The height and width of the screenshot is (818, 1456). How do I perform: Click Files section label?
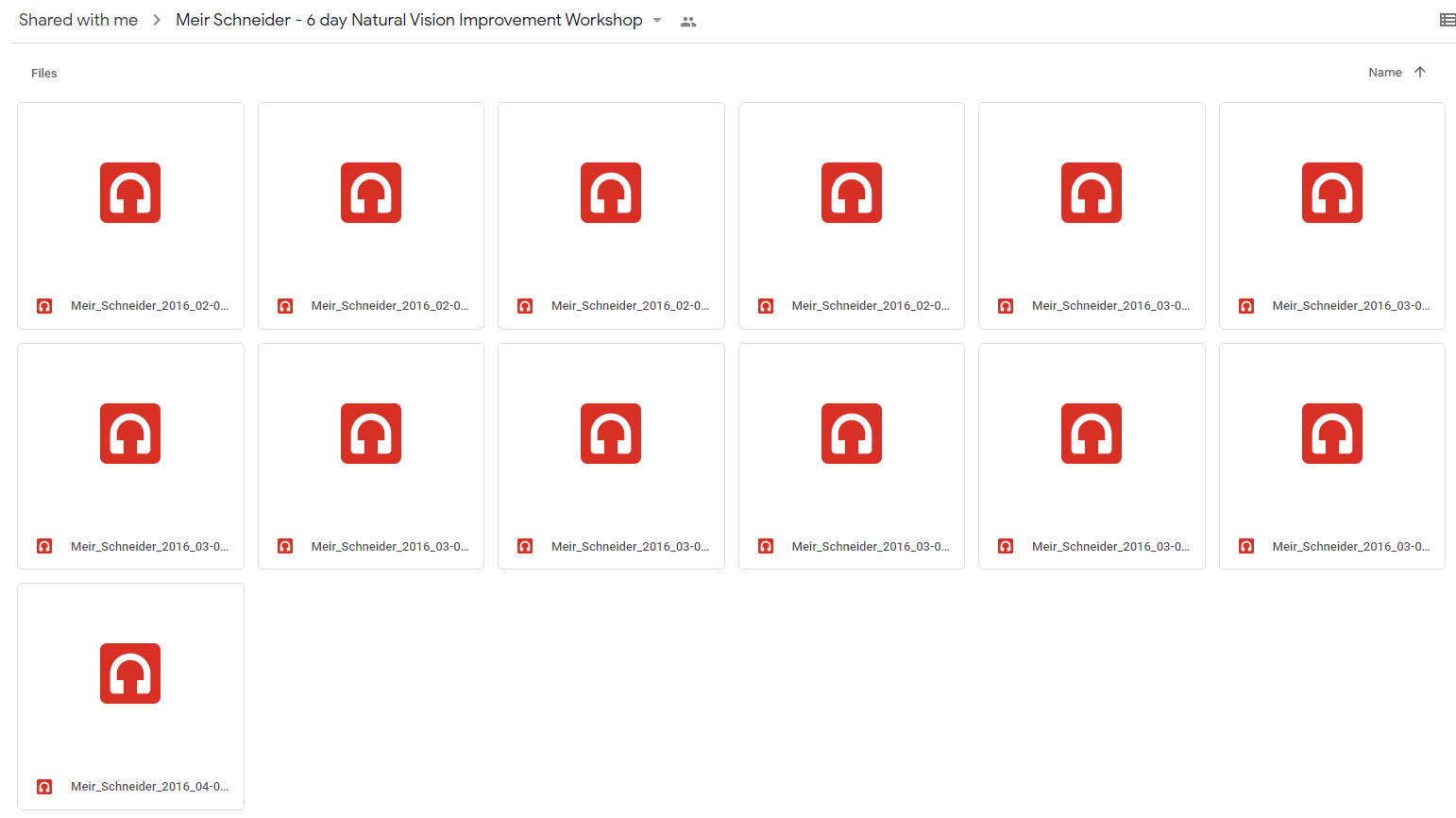point(44,73)
